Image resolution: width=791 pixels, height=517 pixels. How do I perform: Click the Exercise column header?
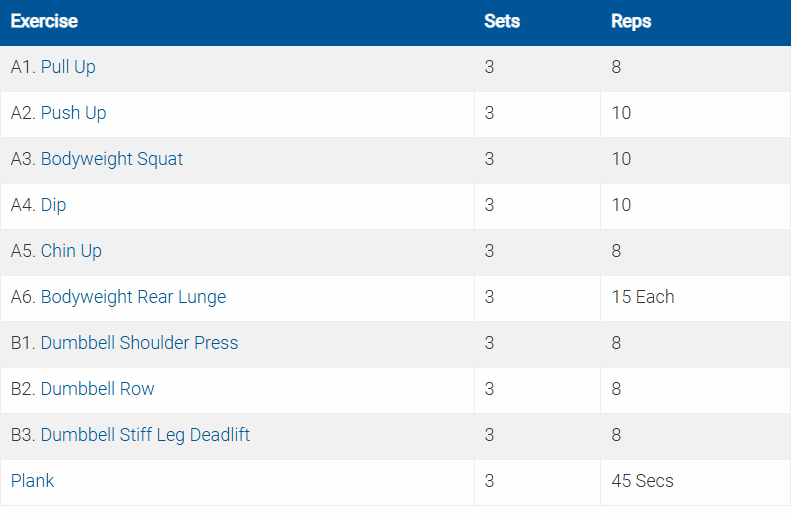coord(44,21)
